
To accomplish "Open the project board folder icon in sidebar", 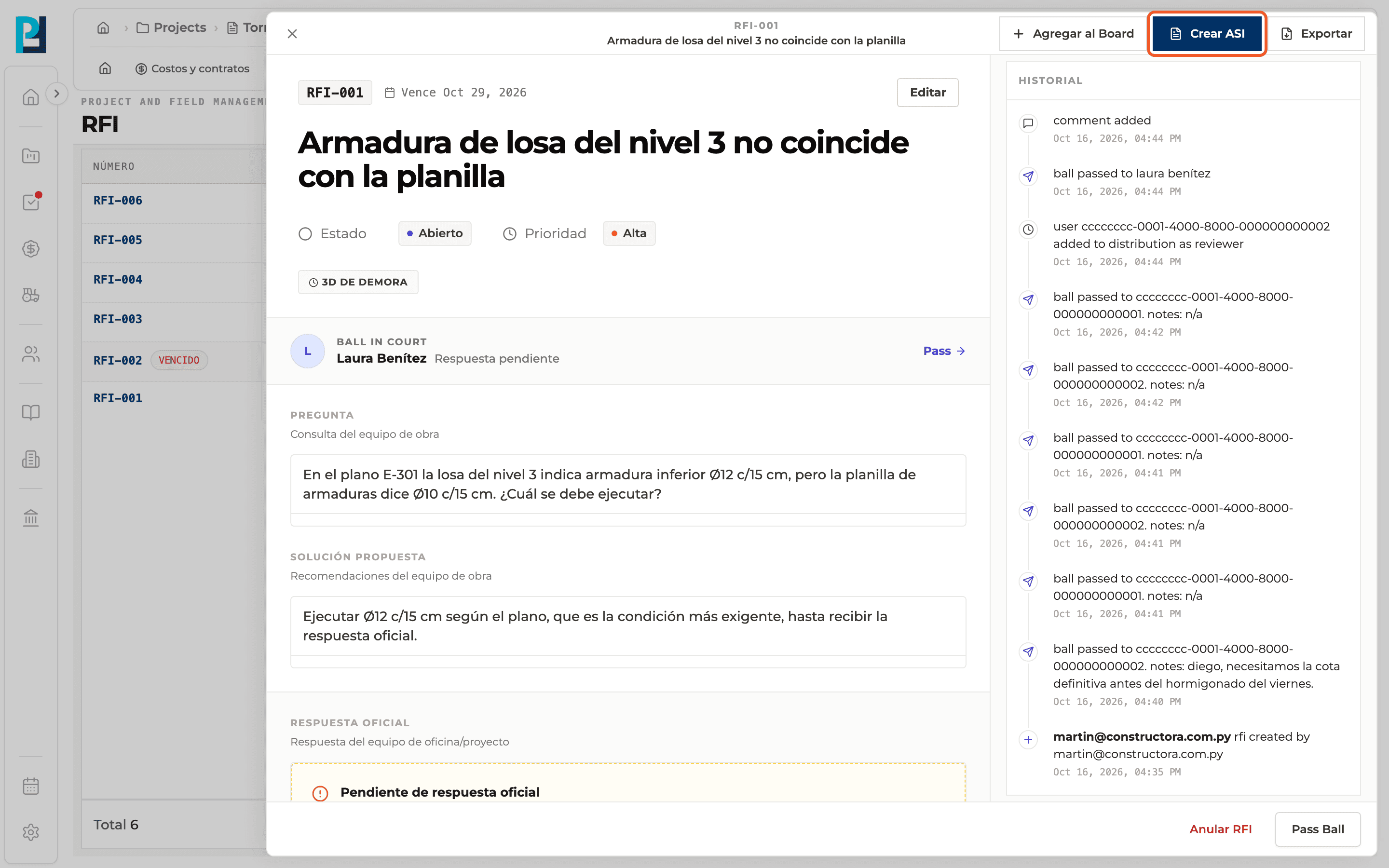I will pyautogui.click(x=31, y=156).
